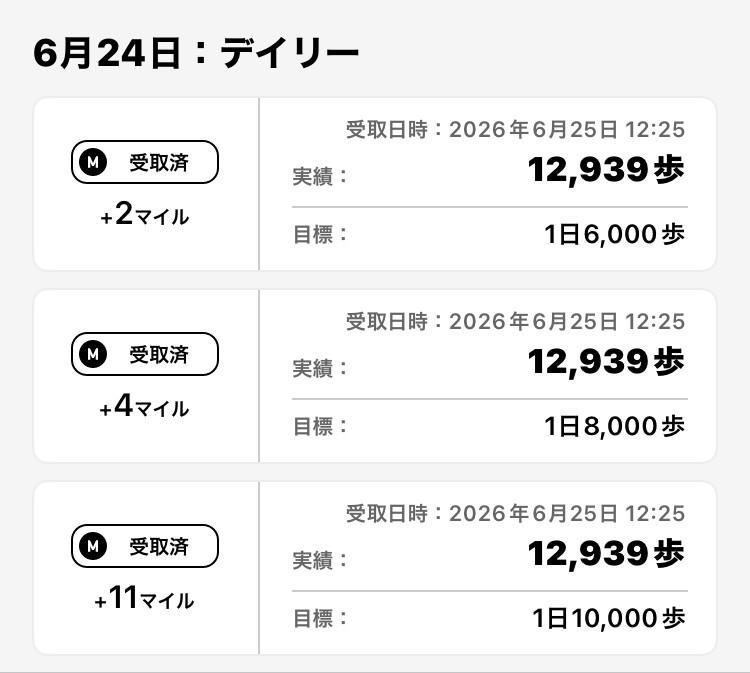750x673 pixels.
Task: Click the 1日10,000歩 goal text
Action: coord(608,618)
